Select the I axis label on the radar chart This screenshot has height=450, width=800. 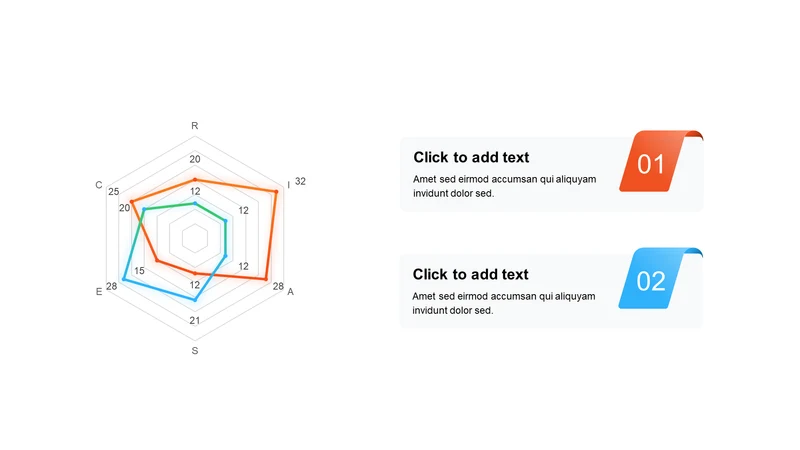(289, 184)
